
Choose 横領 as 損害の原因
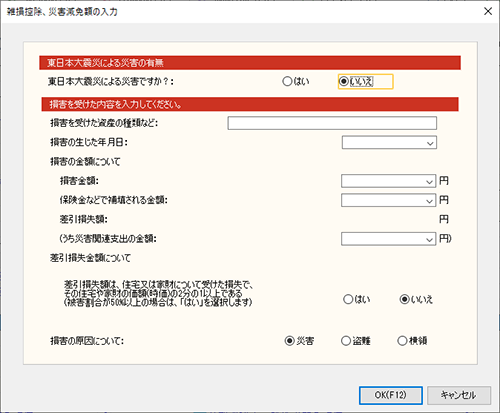coord(412,341)
